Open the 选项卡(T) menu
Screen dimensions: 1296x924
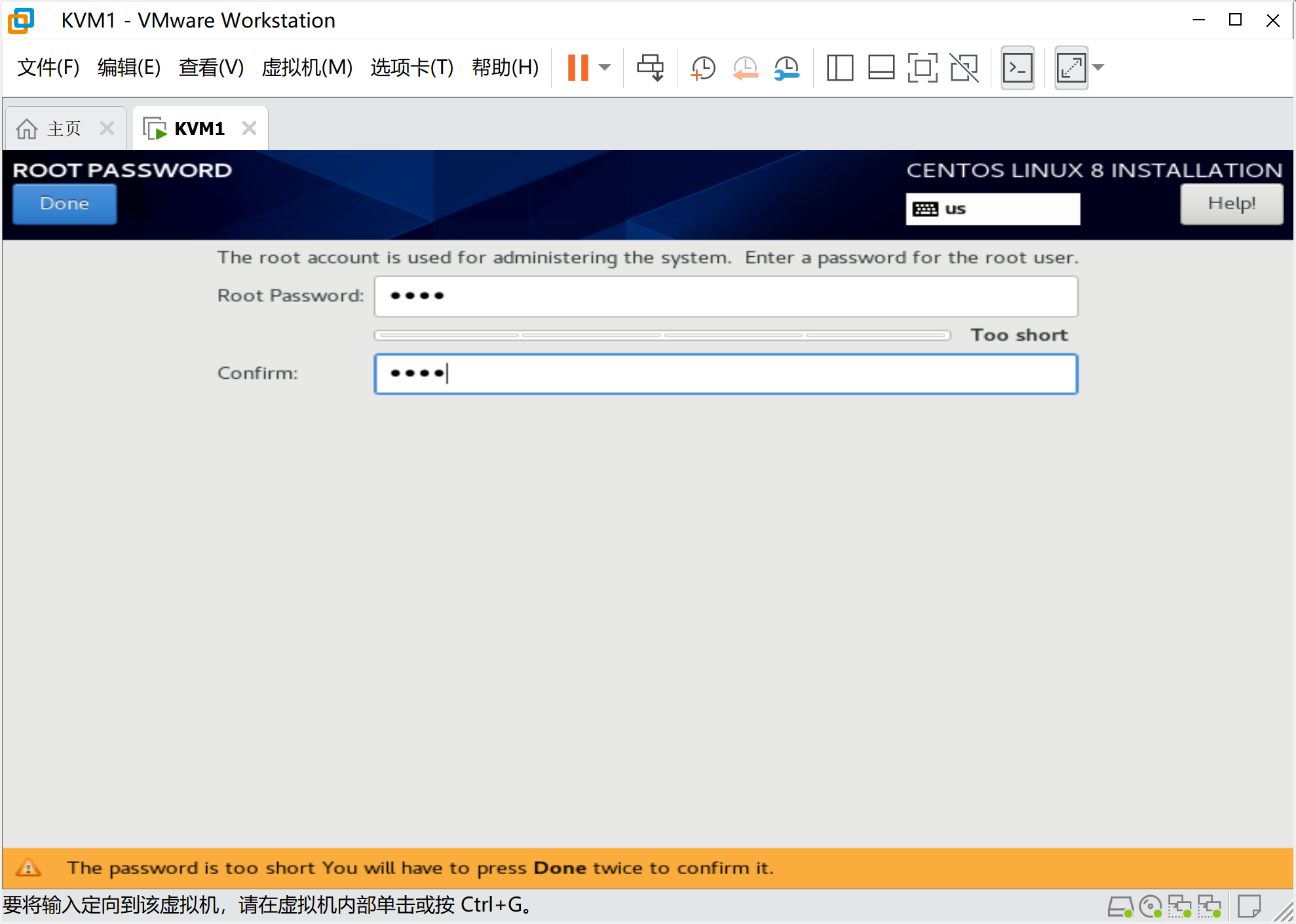(411, 67)
